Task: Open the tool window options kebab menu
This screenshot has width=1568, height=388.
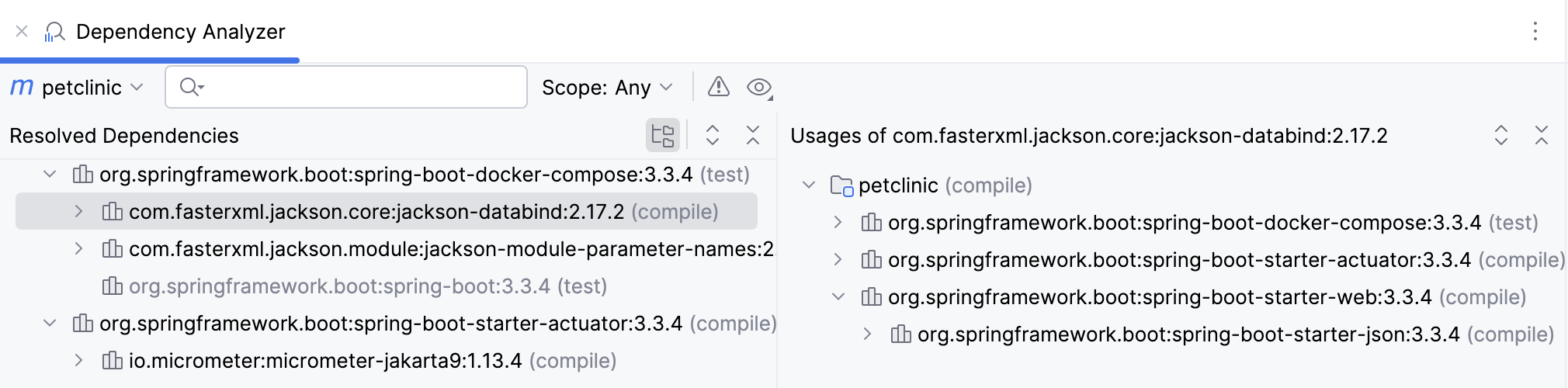Action: point(1535,32)
